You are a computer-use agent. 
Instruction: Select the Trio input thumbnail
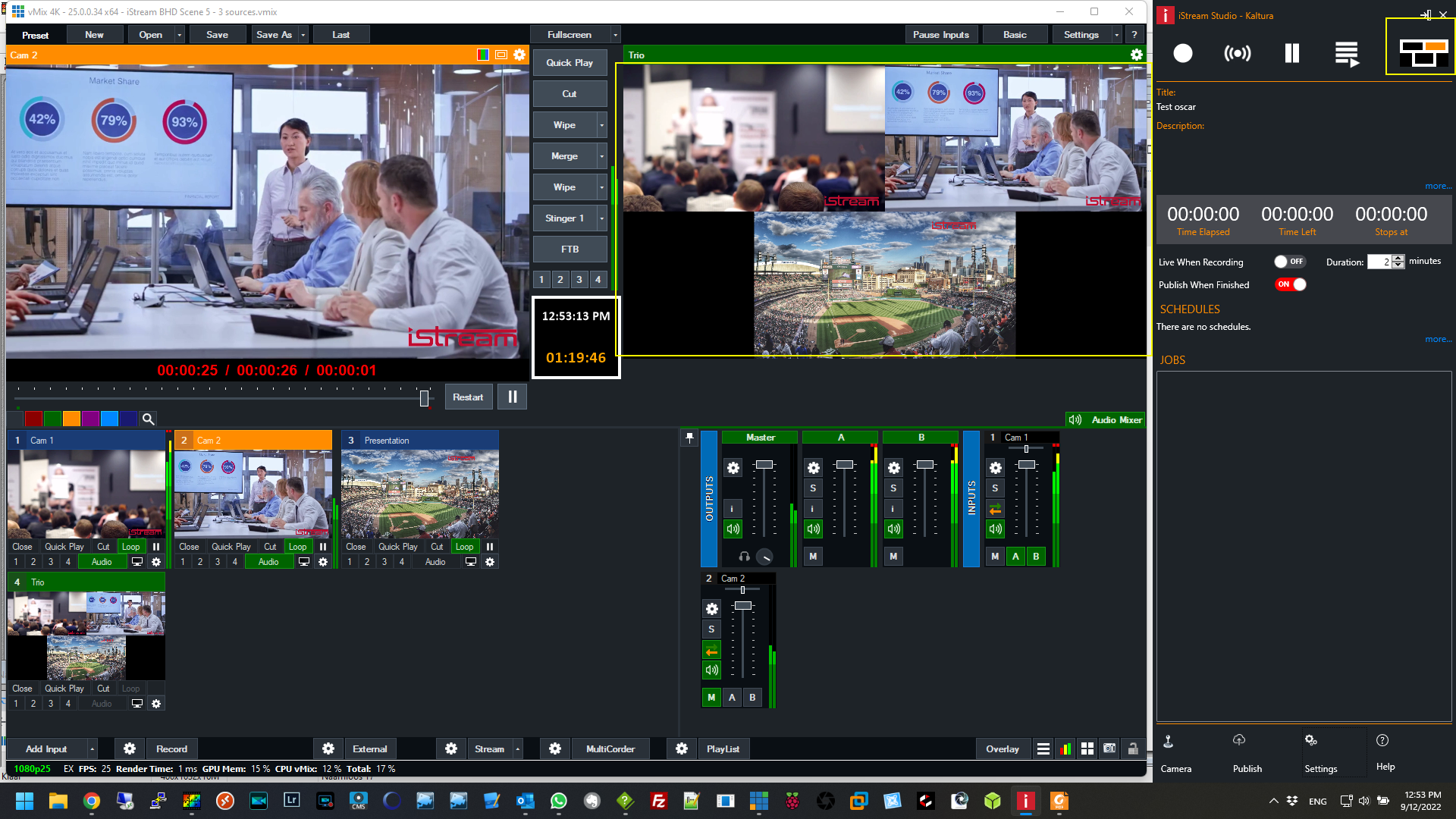[86, 636]
